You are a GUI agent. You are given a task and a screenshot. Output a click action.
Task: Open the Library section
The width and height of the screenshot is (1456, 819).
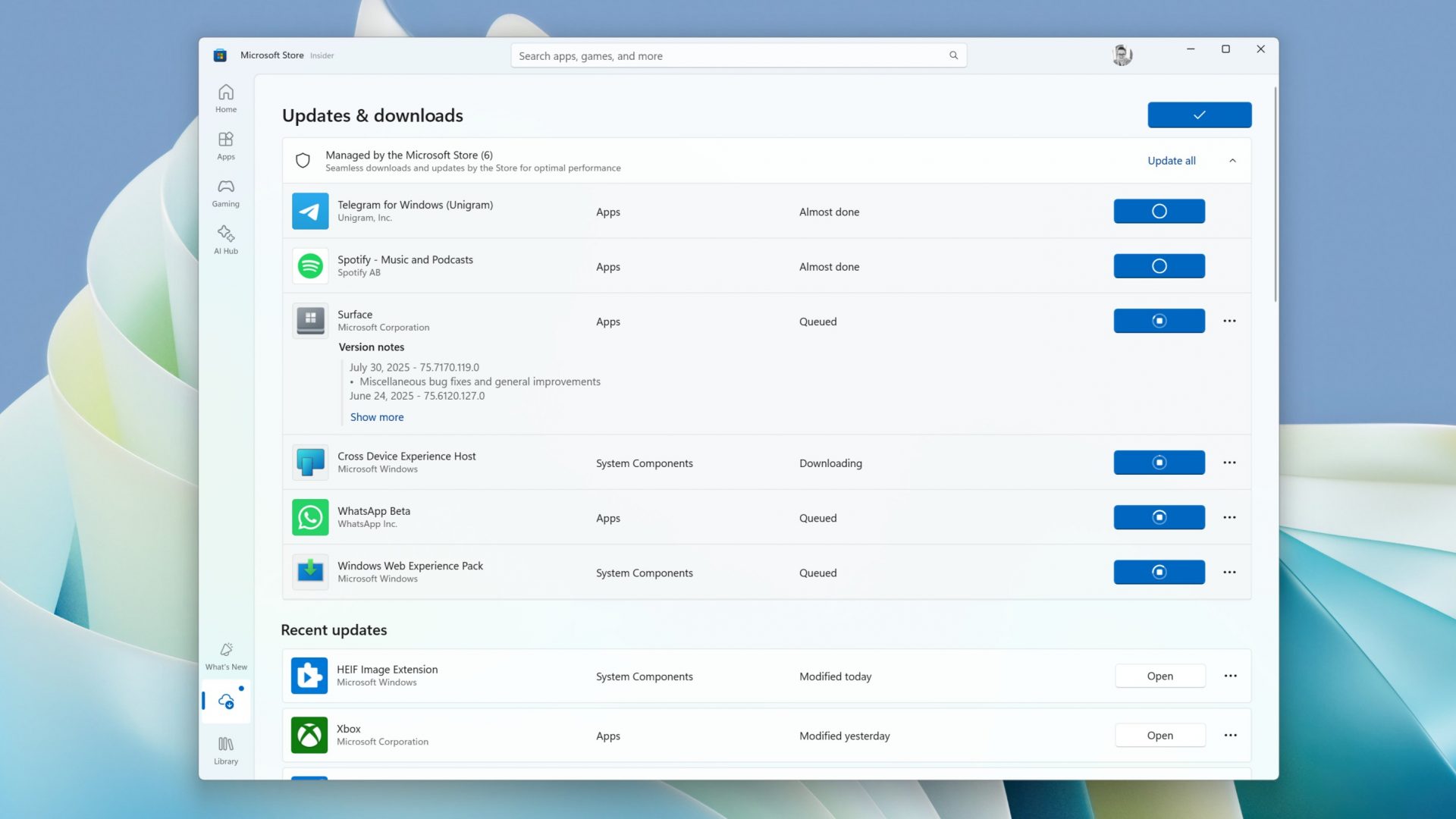[x=225, y=750]
